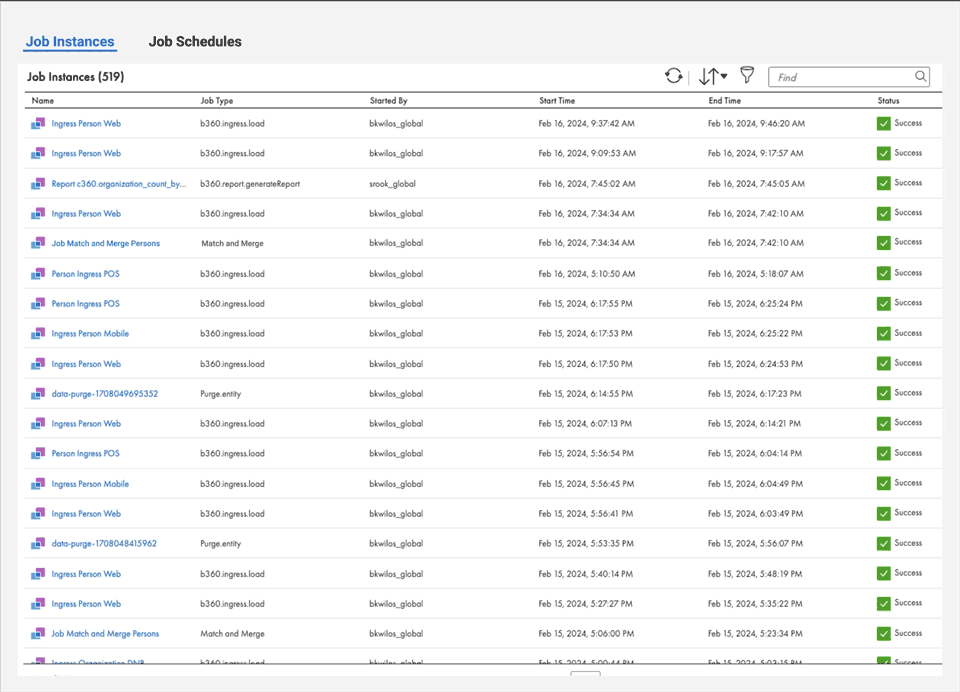Click job icon beside Report c360.organization_count_by
This screenshot has width=960, height=692.
(38, 184)
